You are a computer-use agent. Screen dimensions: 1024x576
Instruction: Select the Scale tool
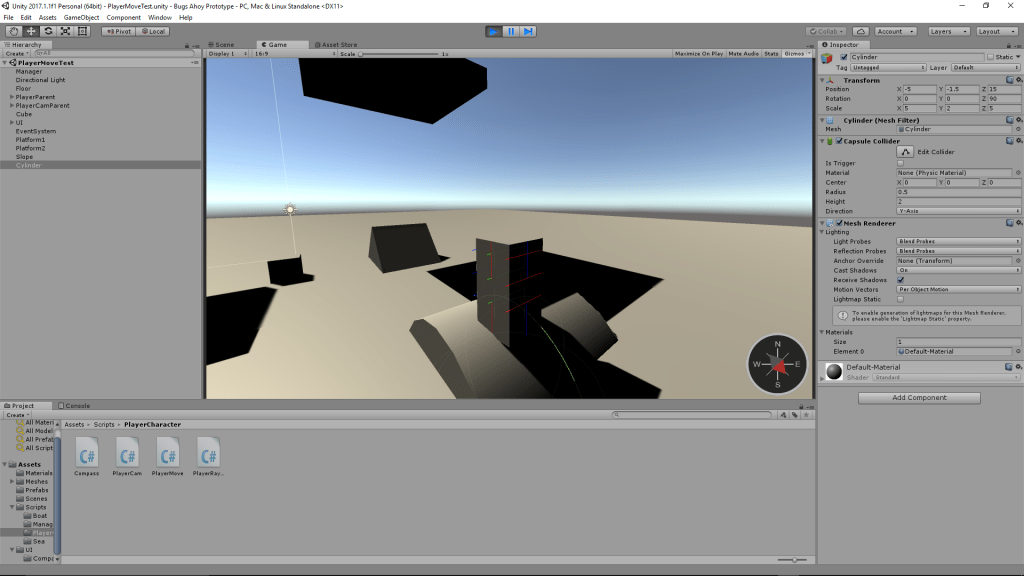click(65, 31)
